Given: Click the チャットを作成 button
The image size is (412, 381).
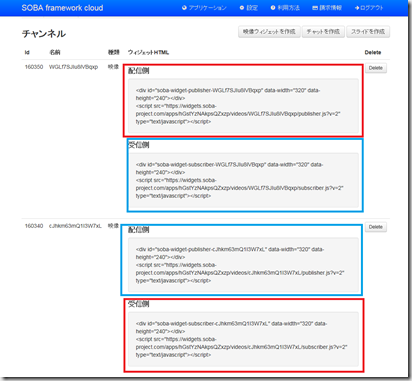Looking at the screenshot, I should pyautogui.click(x=323, y=32).
